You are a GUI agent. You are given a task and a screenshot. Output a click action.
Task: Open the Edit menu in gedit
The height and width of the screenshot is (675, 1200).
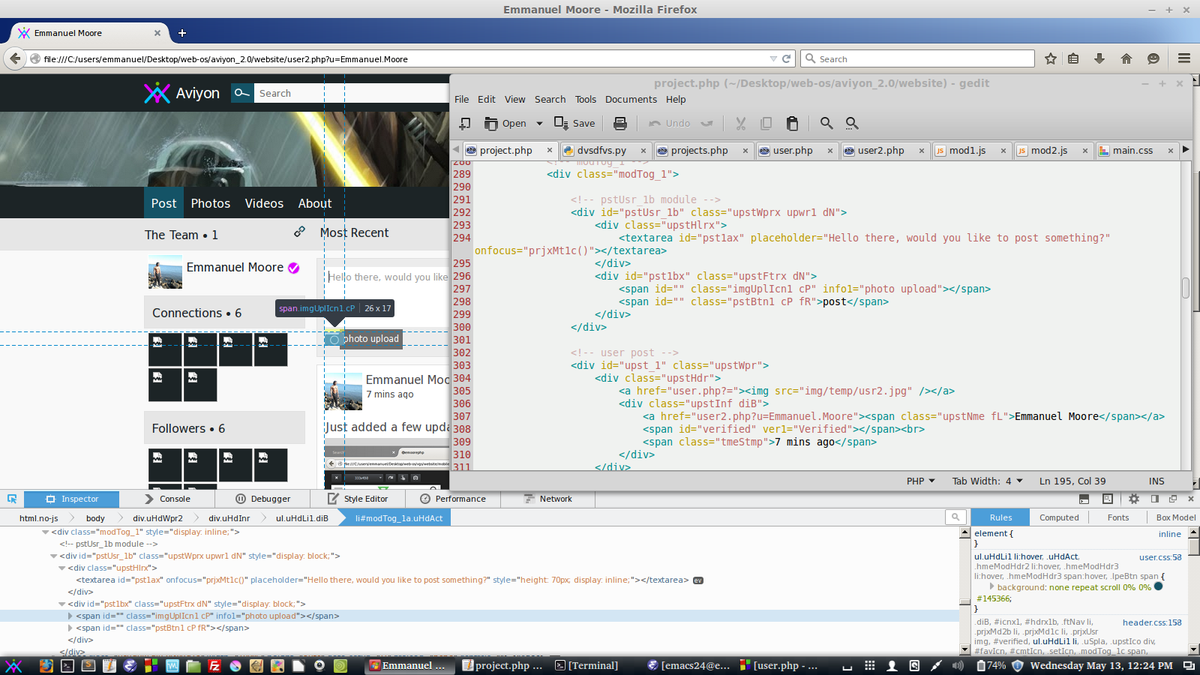(x=486, y=99)
